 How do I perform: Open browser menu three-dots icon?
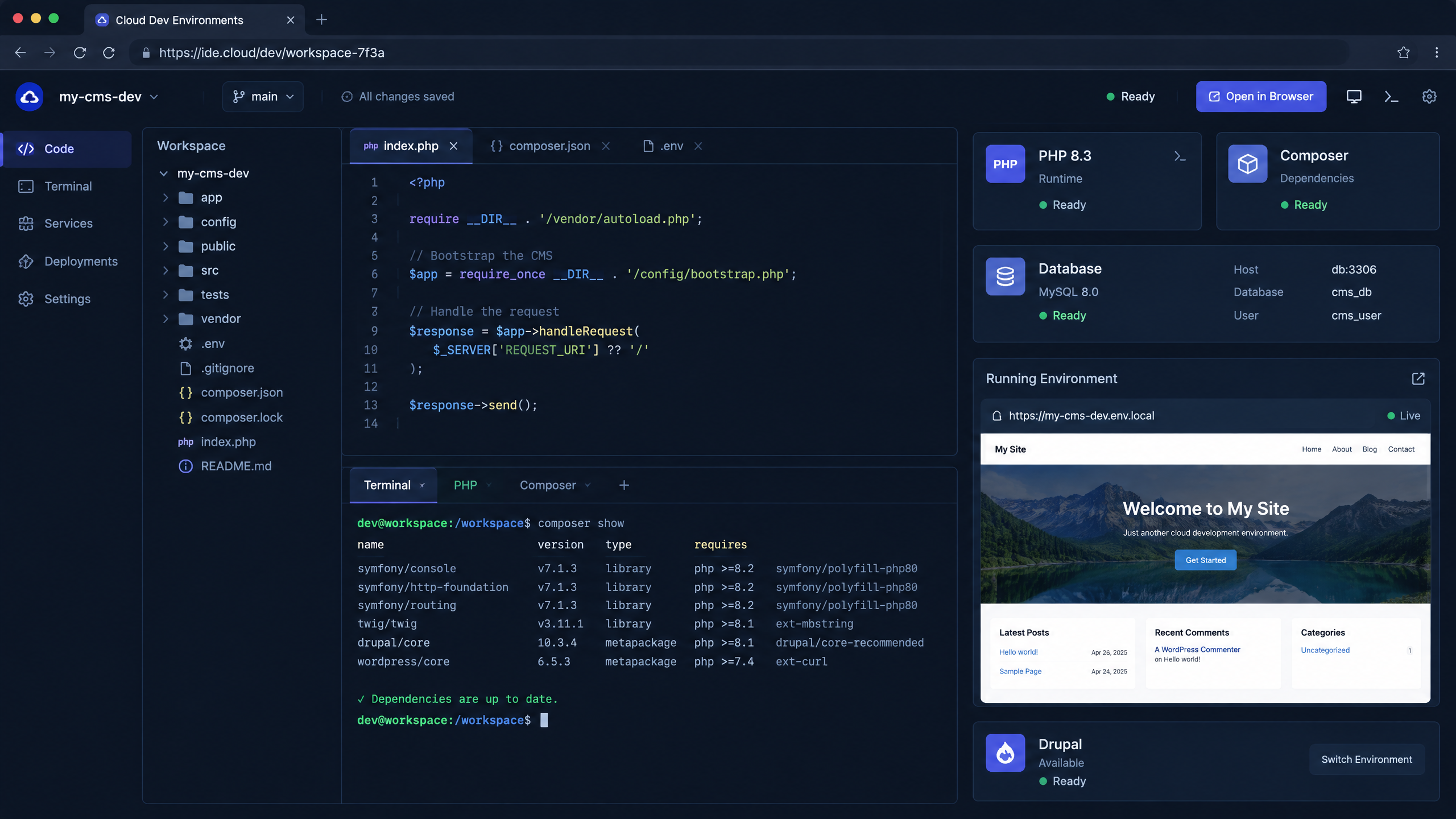tap(1437, 52)
